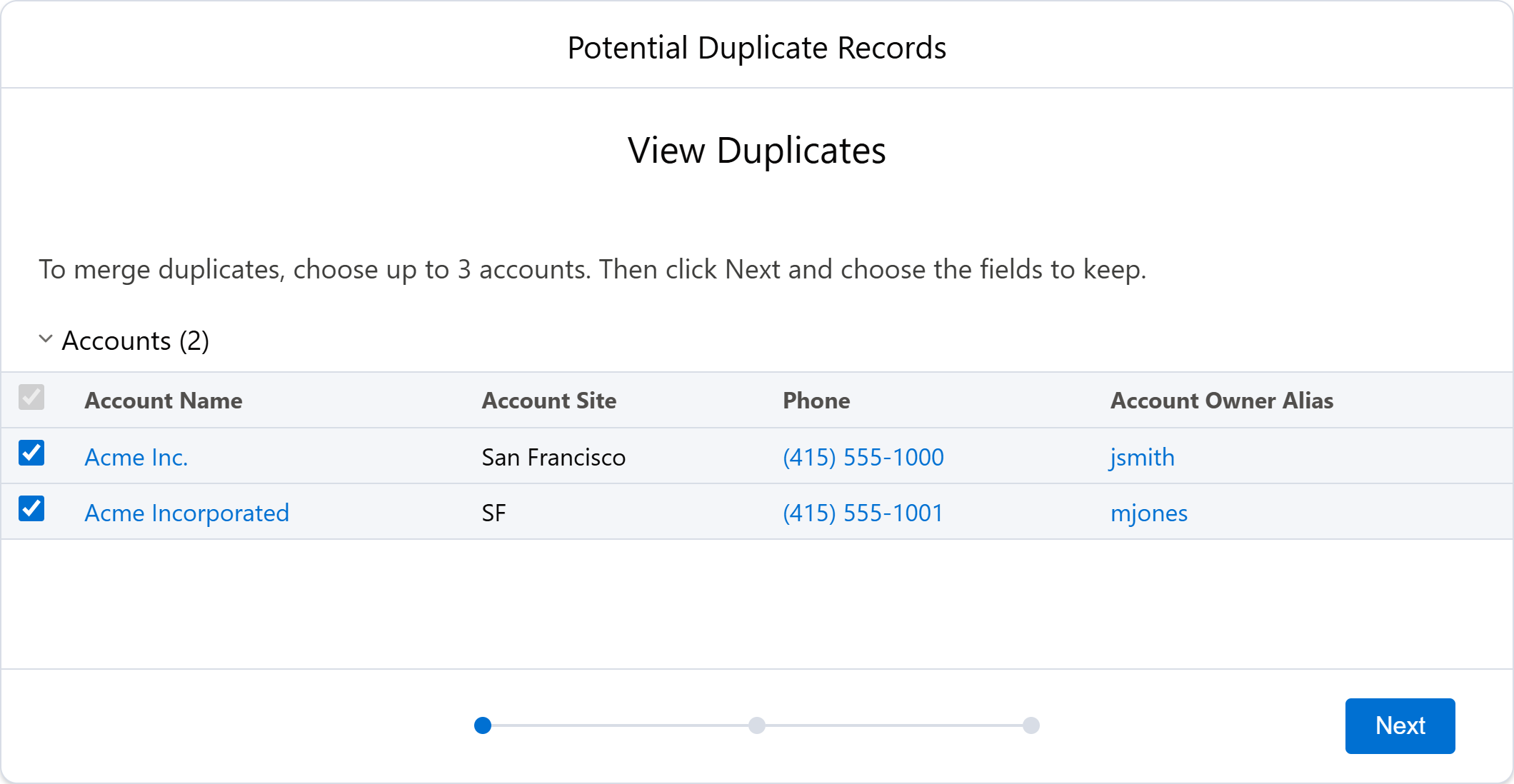Sort by the Phone column header

click(x=816, y=400)
